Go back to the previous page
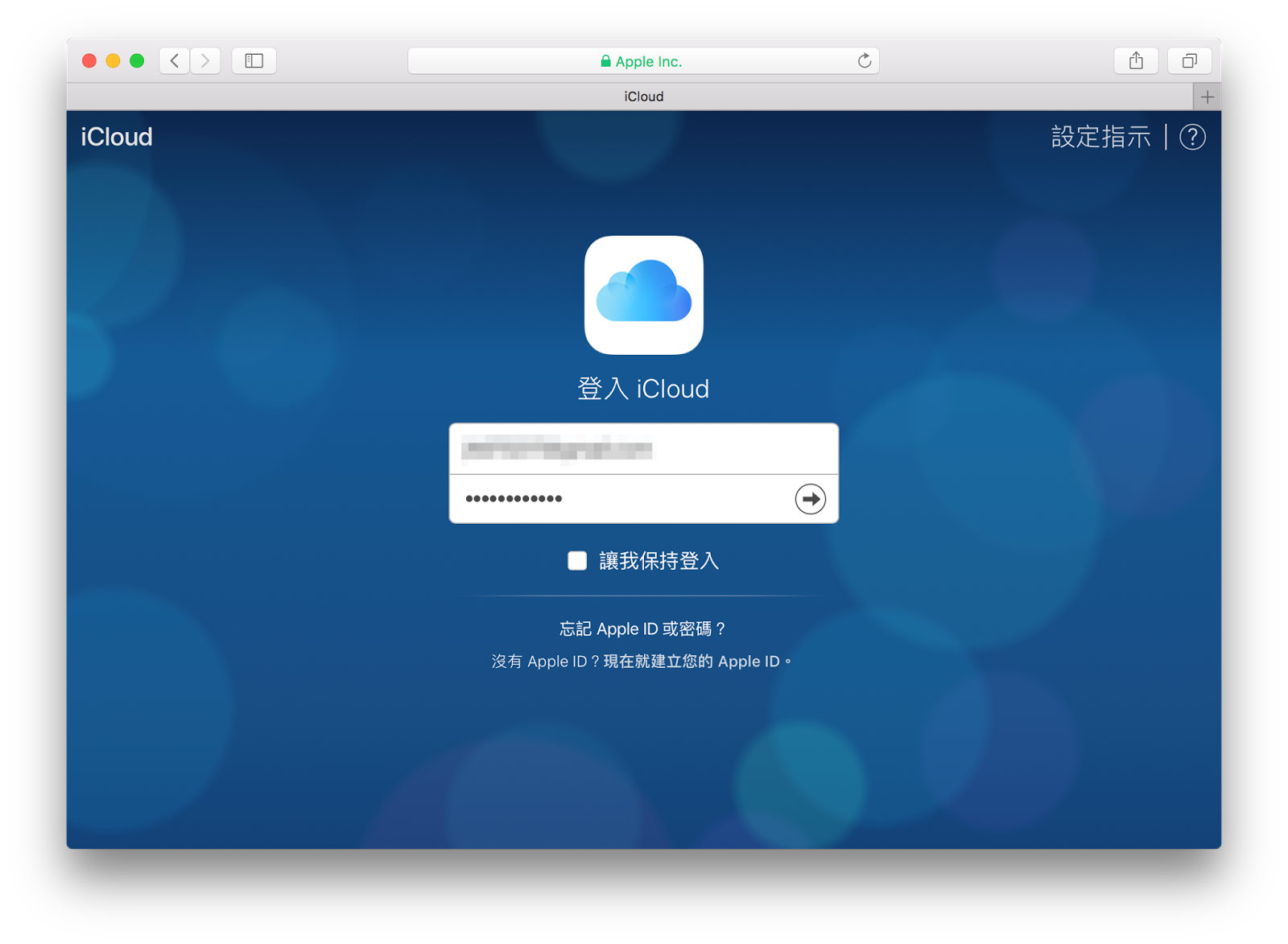The width and height of the screenshot is (1288, 944). 175,60
